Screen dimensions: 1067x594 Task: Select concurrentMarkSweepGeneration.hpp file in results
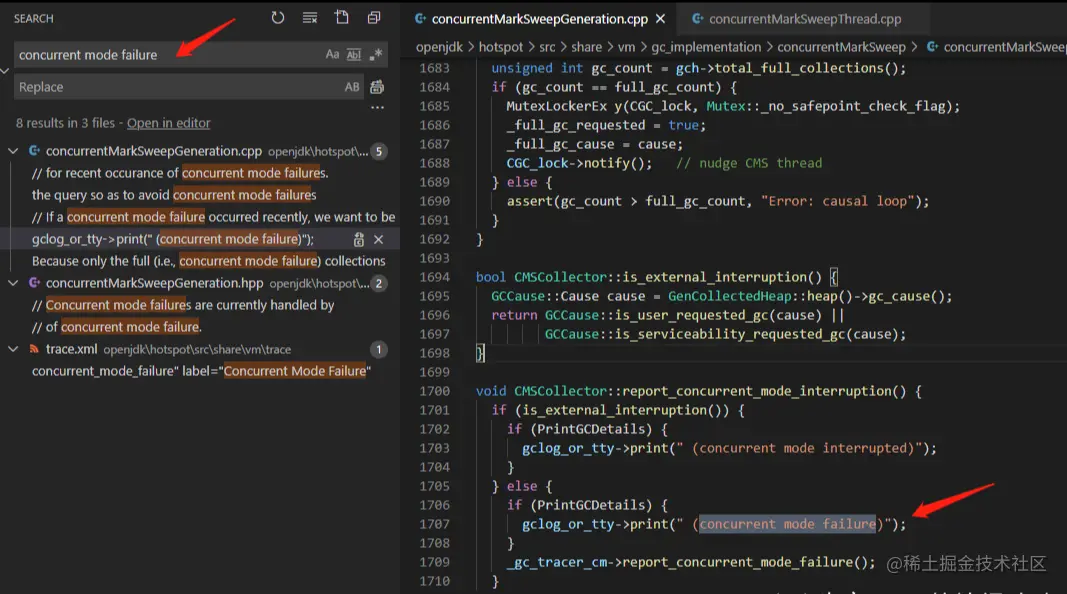[x=154, y=283]
